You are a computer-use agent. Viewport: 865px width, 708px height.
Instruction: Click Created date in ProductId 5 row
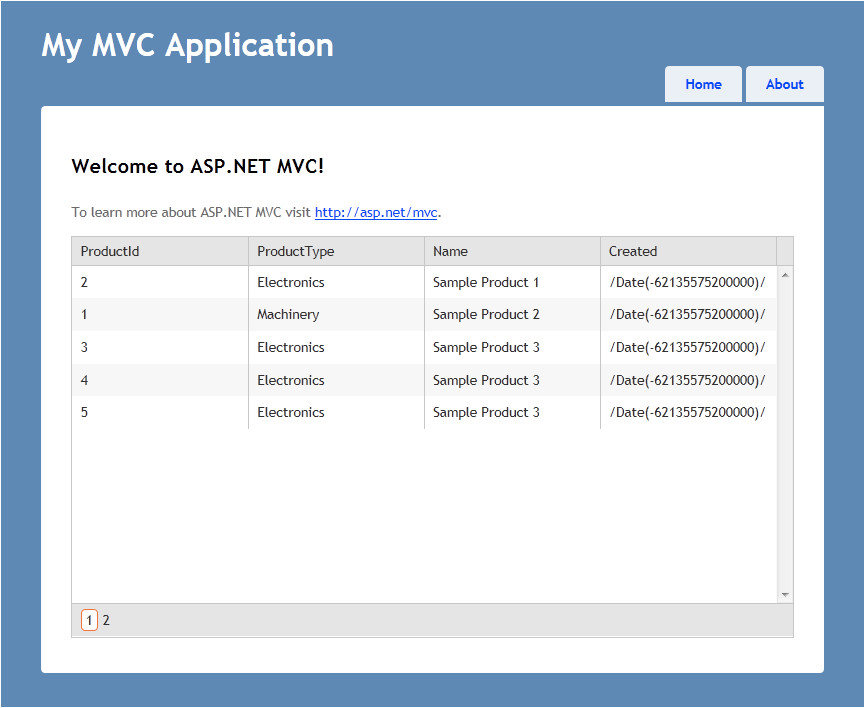pos(688,412)
